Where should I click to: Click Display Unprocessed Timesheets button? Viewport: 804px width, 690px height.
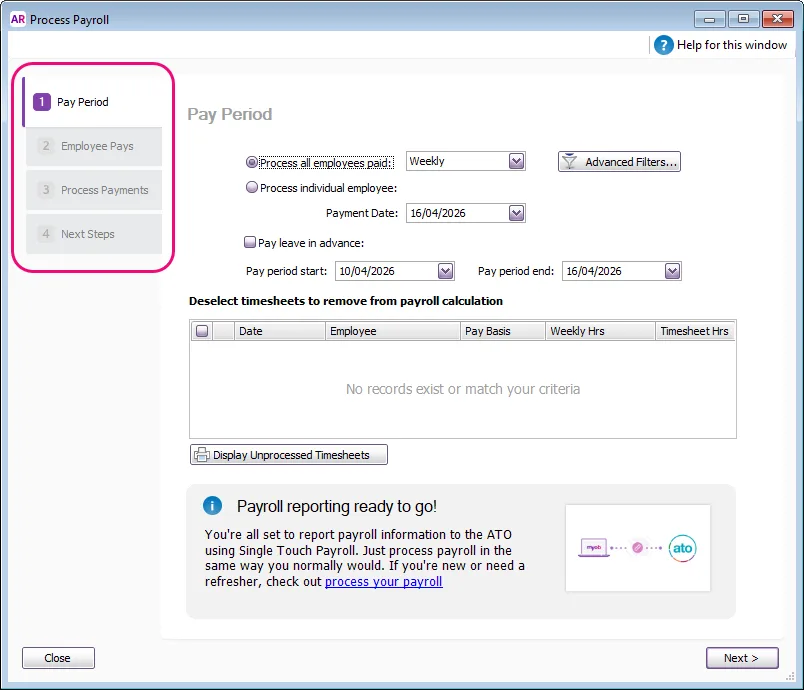[x=289, y=455]
